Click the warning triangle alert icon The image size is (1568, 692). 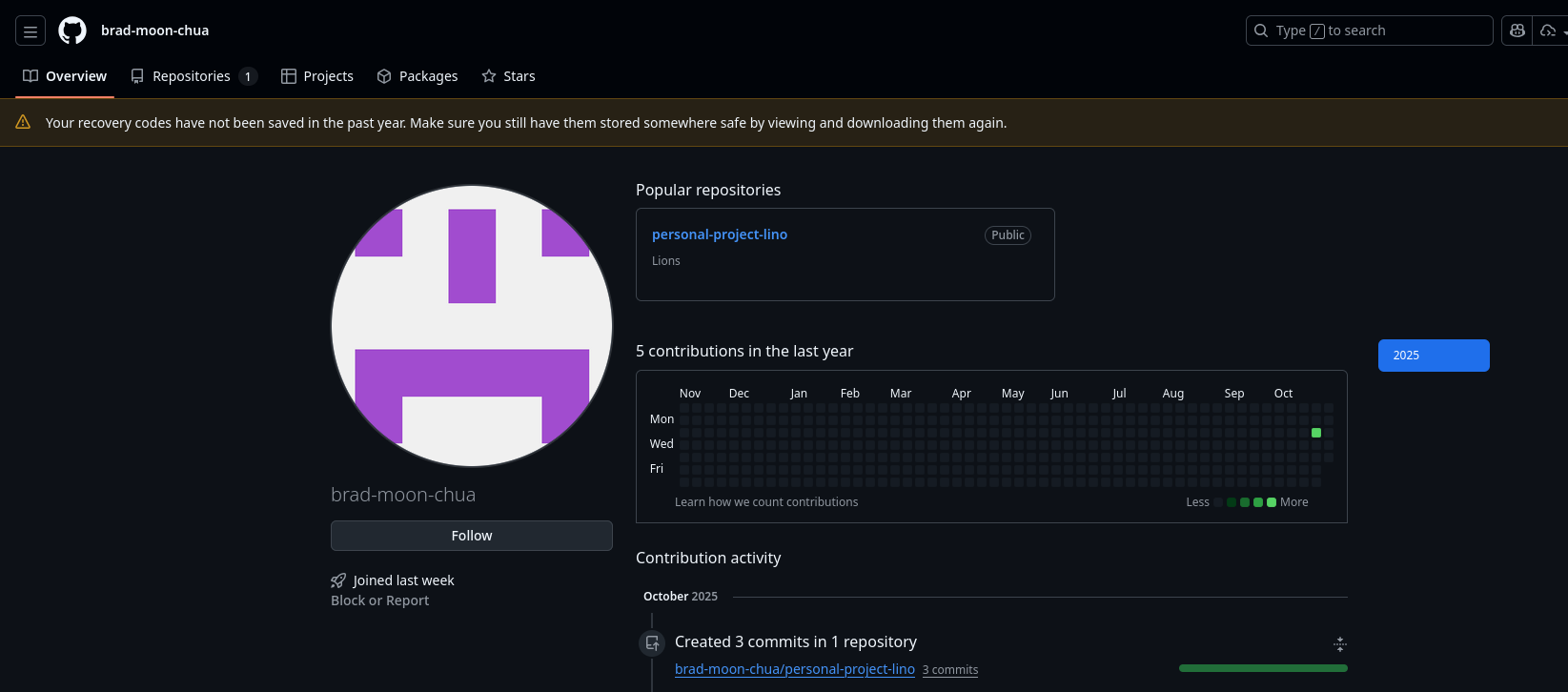(x=23, y=122)
